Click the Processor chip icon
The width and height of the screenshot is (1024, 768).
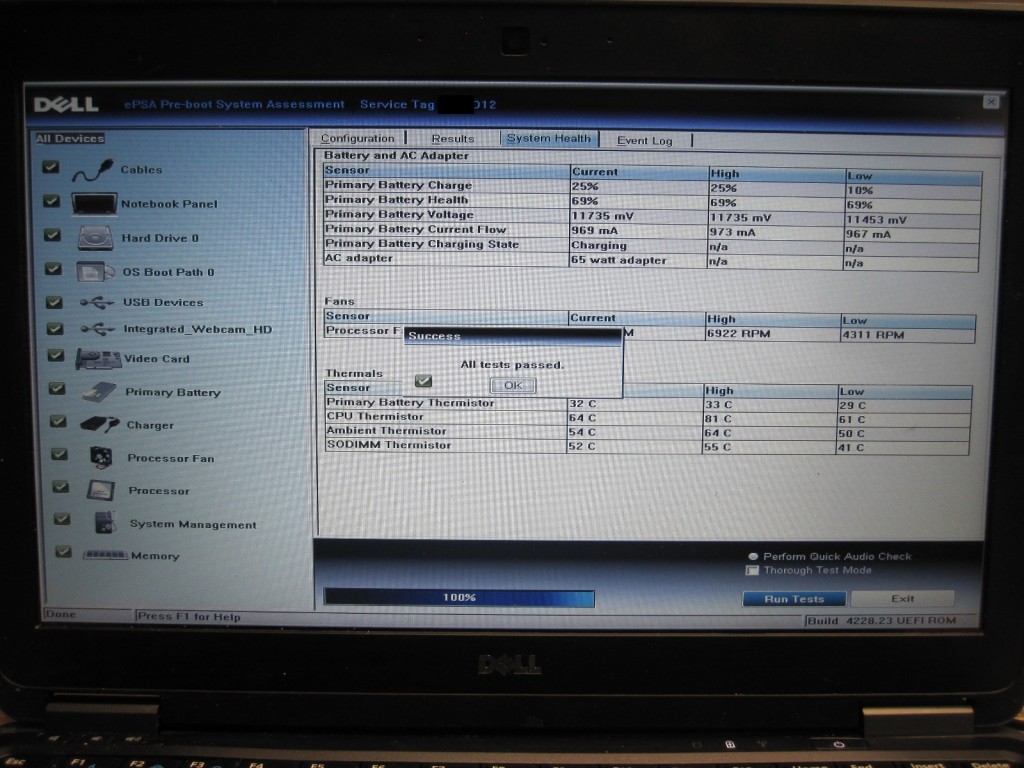click(101, 490)
